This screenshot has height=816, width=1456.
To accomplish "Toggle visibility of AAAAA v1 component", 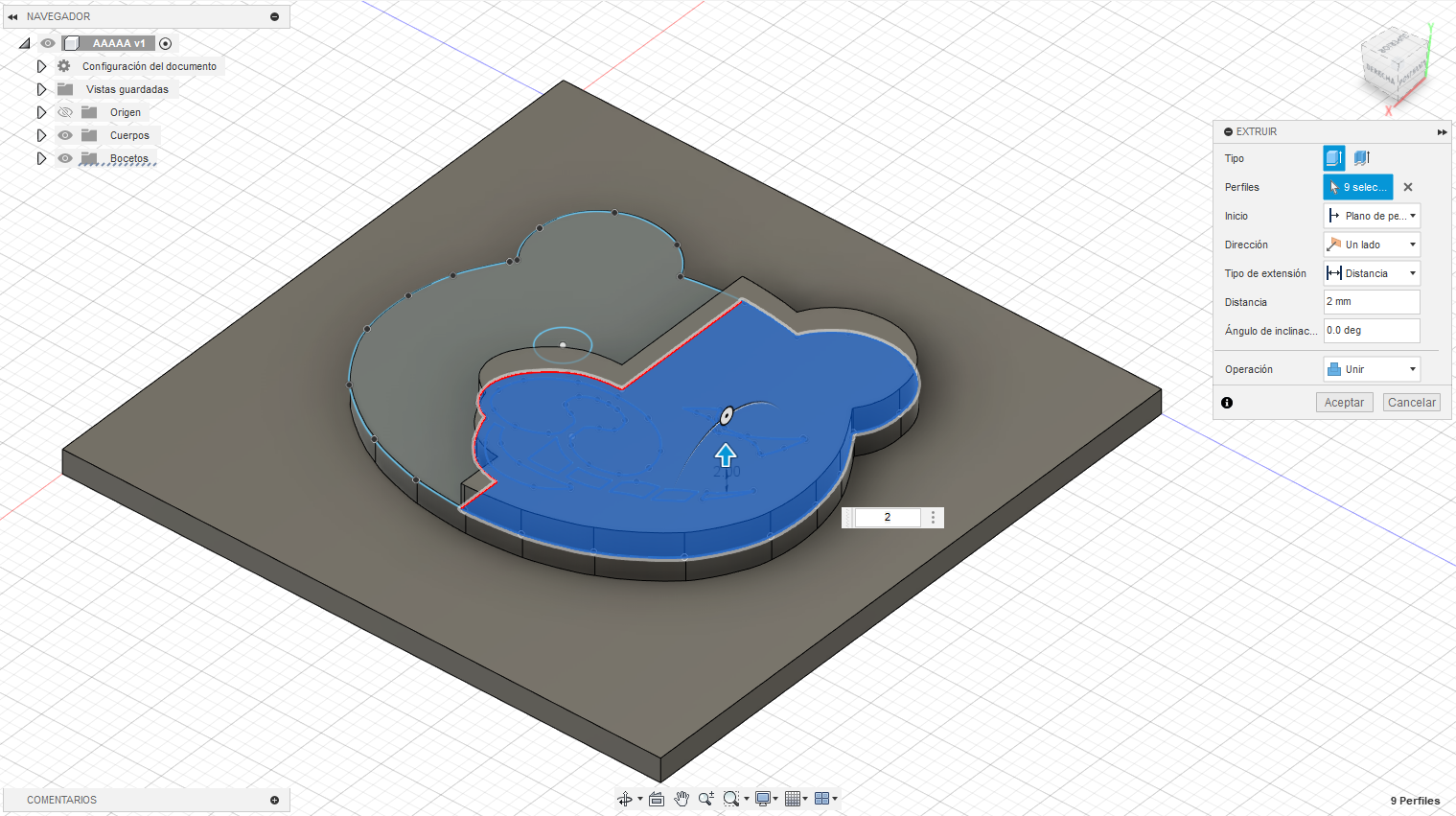I will click(x=48, y=43).
